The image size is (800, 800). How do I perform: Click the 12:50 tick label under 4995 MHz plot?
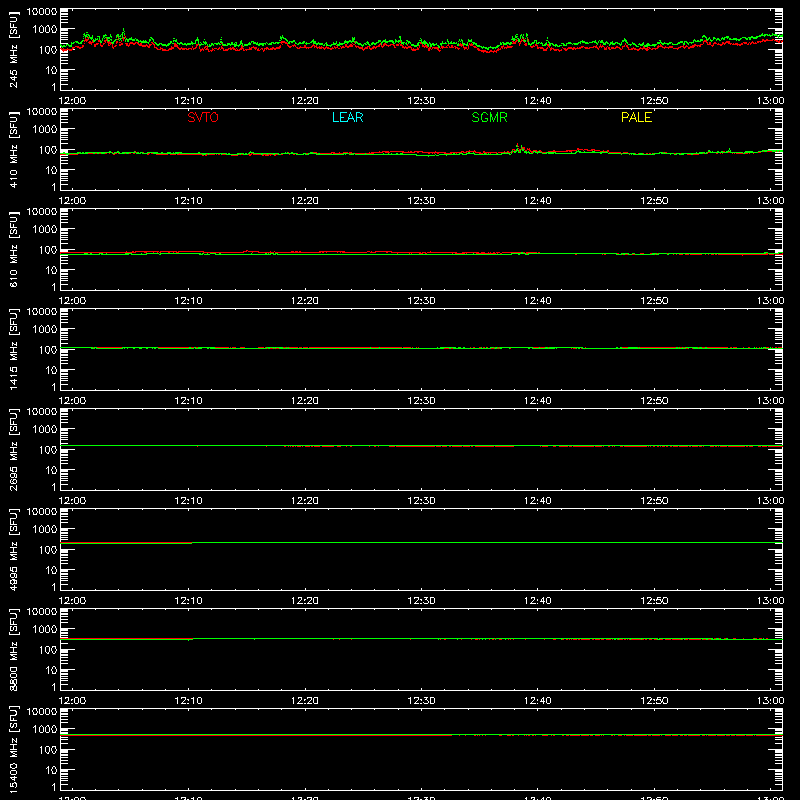point(654,601)
